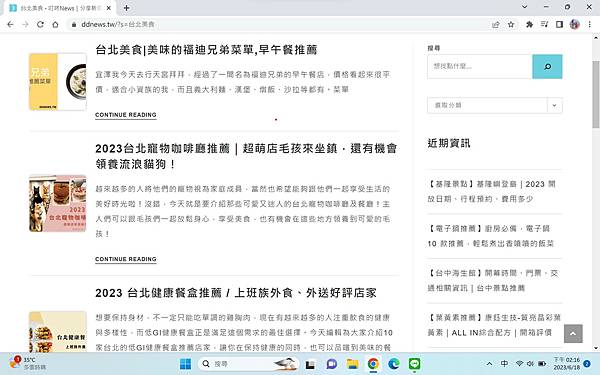Open the weather widget showing 35°C

pyautogui.click(x=28, y=364)
